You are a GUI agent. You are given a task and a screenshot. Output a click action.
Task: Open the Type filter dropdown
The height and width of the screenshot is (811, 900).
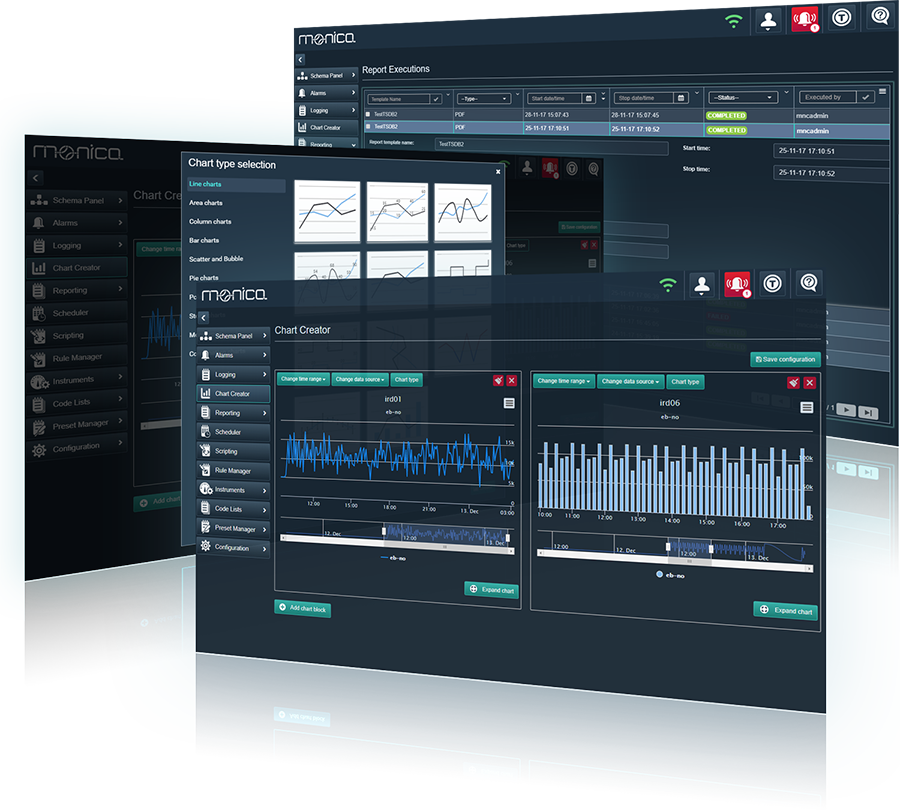pos(483,99)
